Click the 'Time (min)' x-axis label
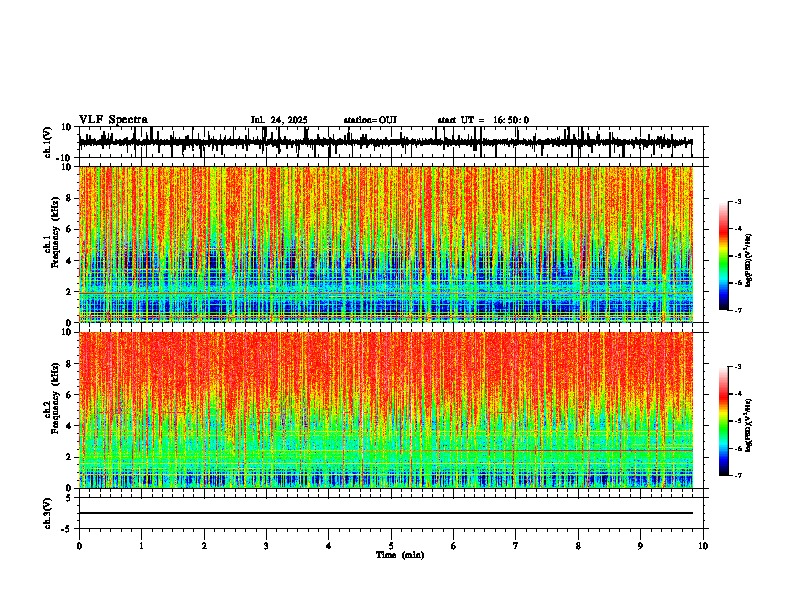The image size is (792, 612). click(400, 555)
